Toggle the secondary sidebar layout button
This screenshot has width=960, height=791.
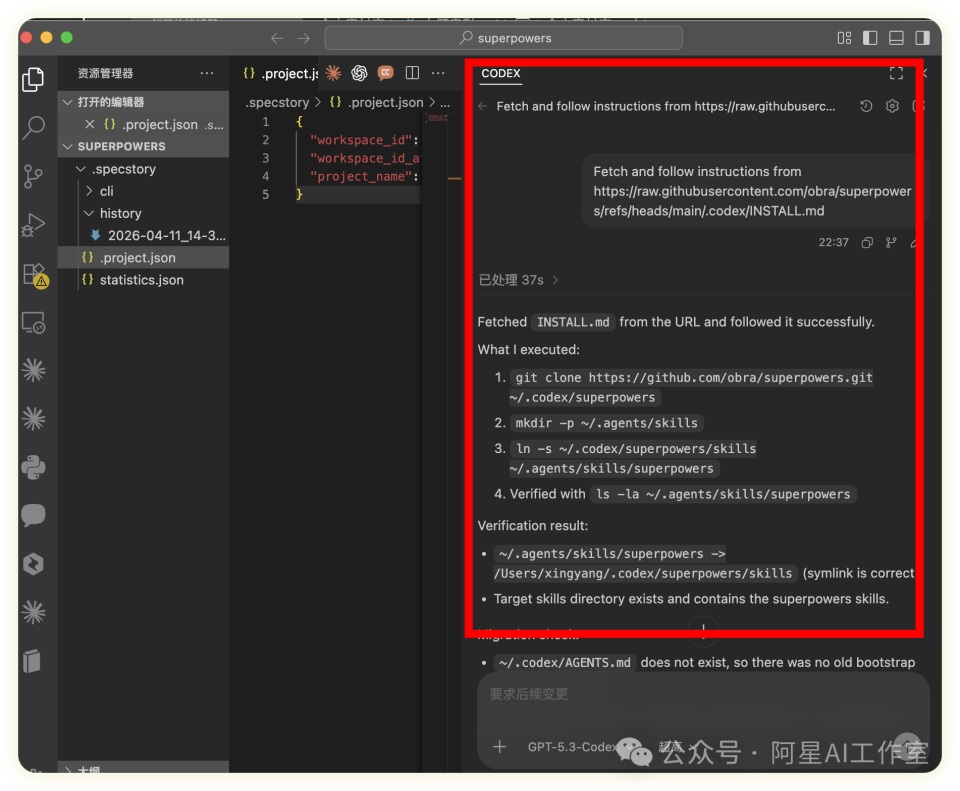pos(922,38)
